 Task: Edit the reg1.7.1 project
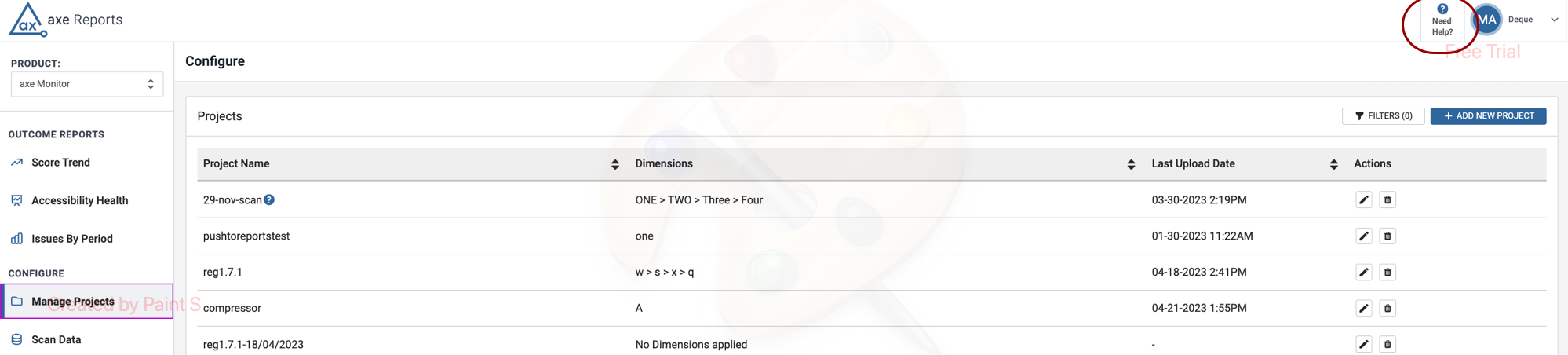click(1364, 273)
